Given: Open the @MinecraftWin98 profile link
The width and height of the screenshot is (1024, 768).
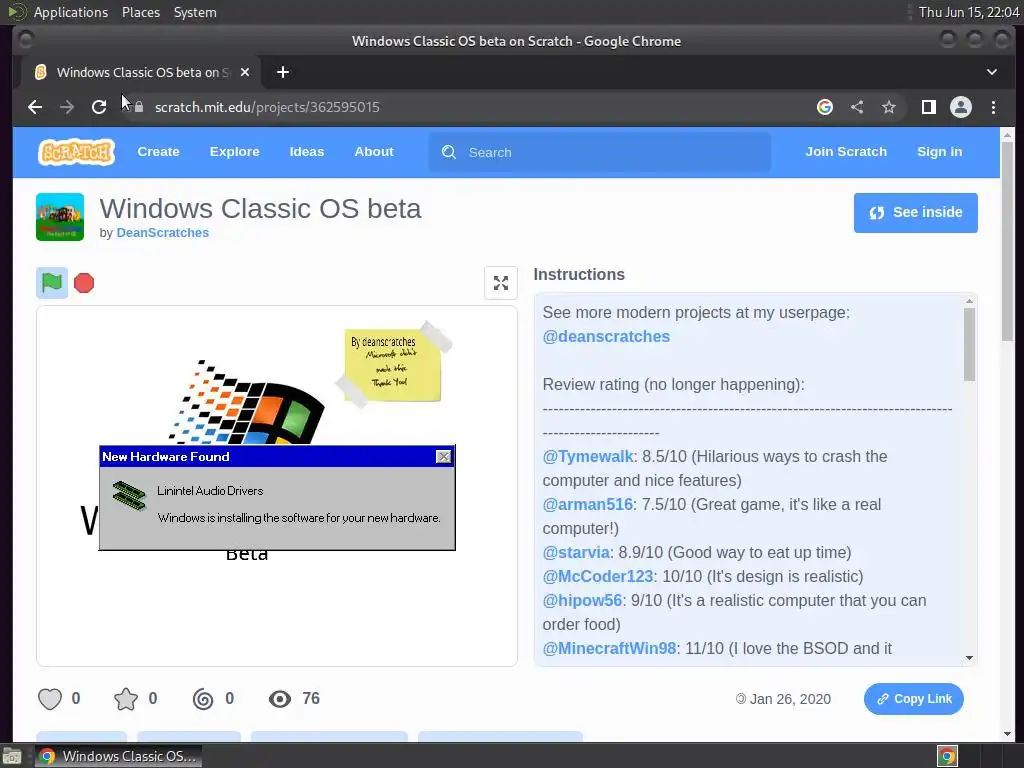Looking at the screenshot, I should 609,648.
